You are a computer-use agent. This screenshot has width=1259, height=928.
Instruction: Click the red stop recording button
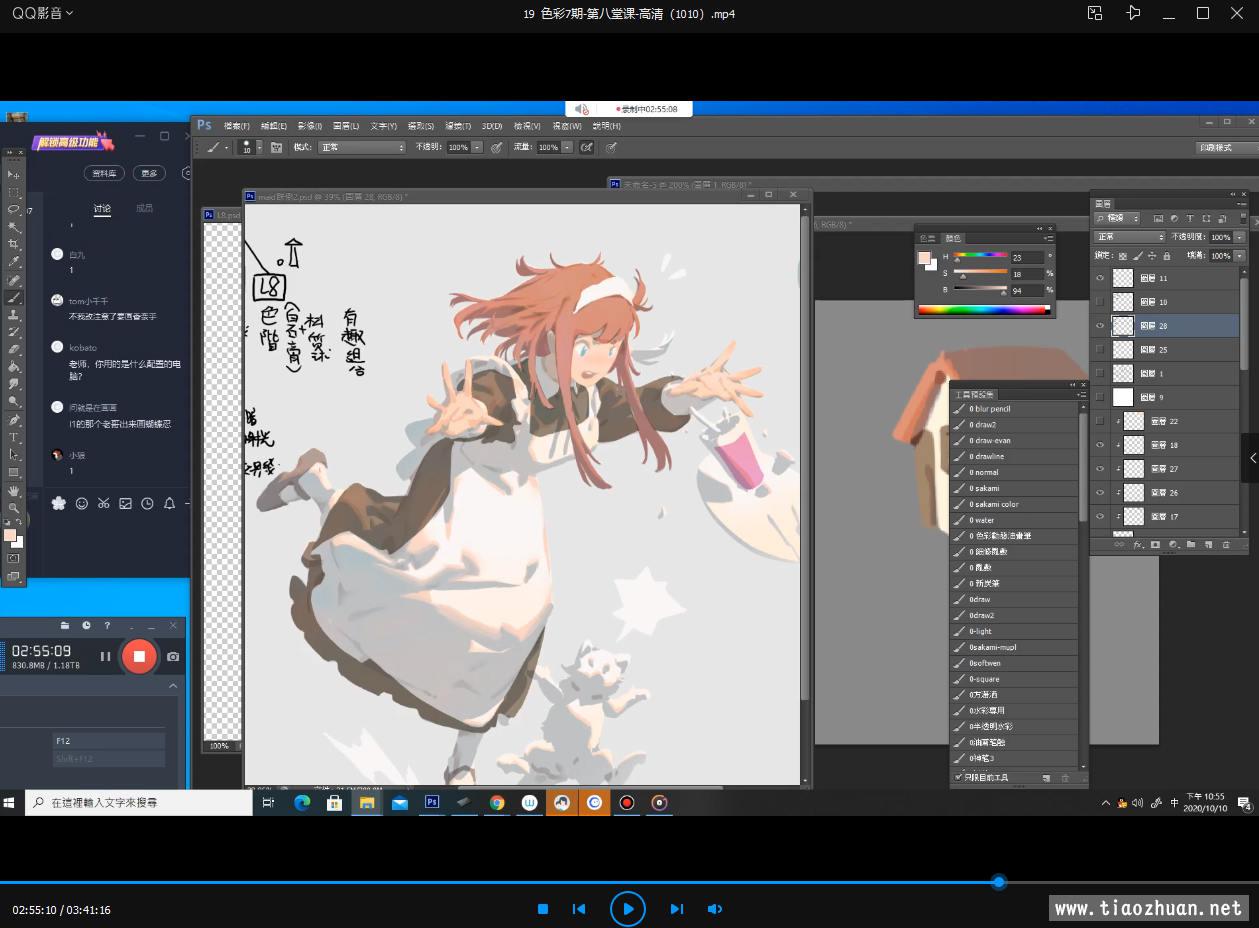tap(139, 656)
